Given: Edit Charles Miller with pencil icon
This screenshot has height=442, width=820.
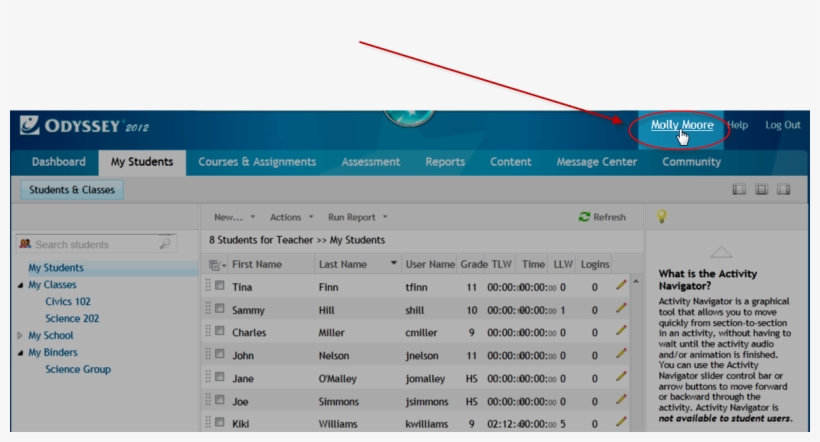Looking at the screenshot, I should point(621,331).
